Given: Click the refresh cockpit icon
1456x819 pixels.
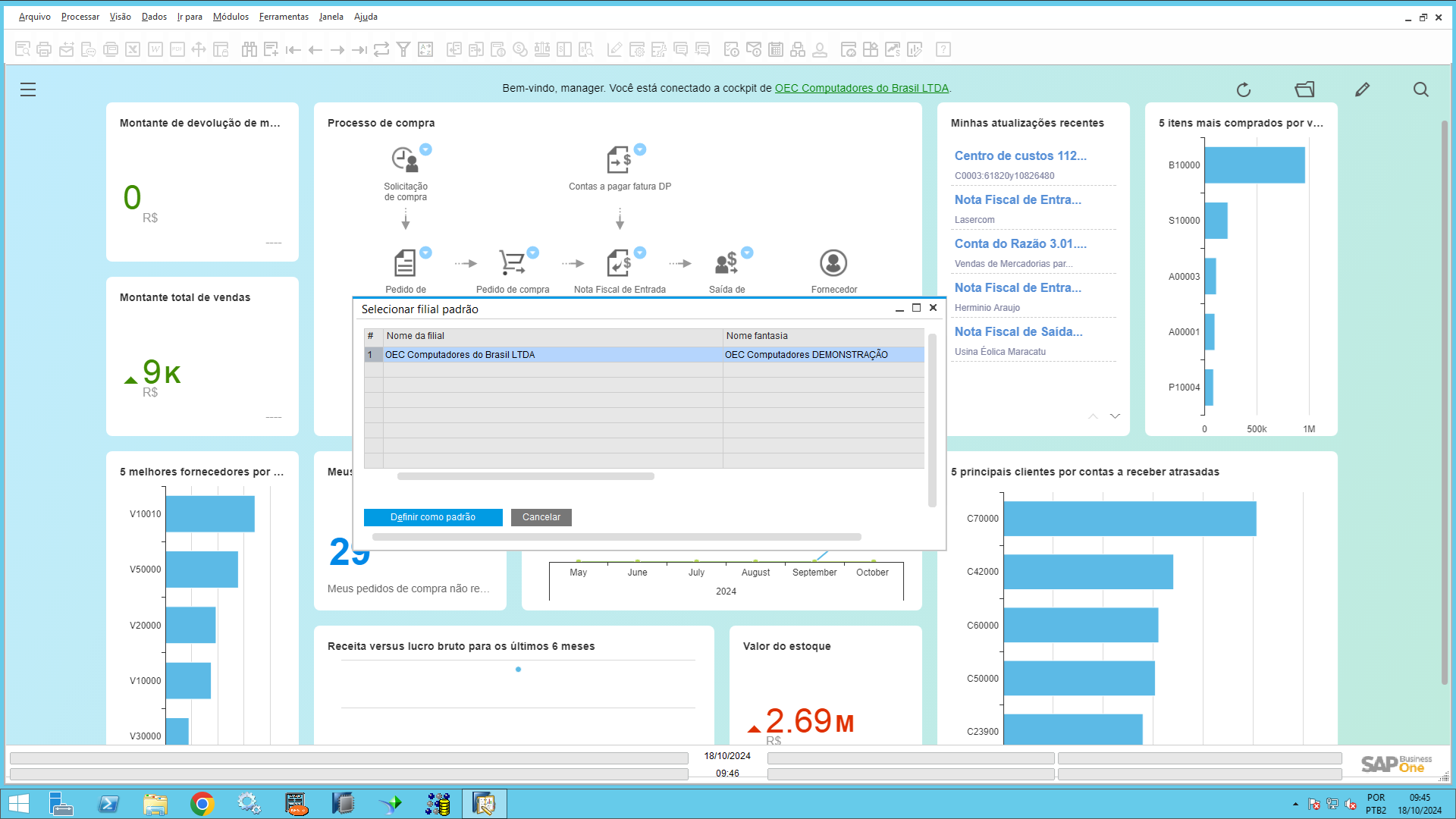Looking at the screenshot, I should point(1244,90).
